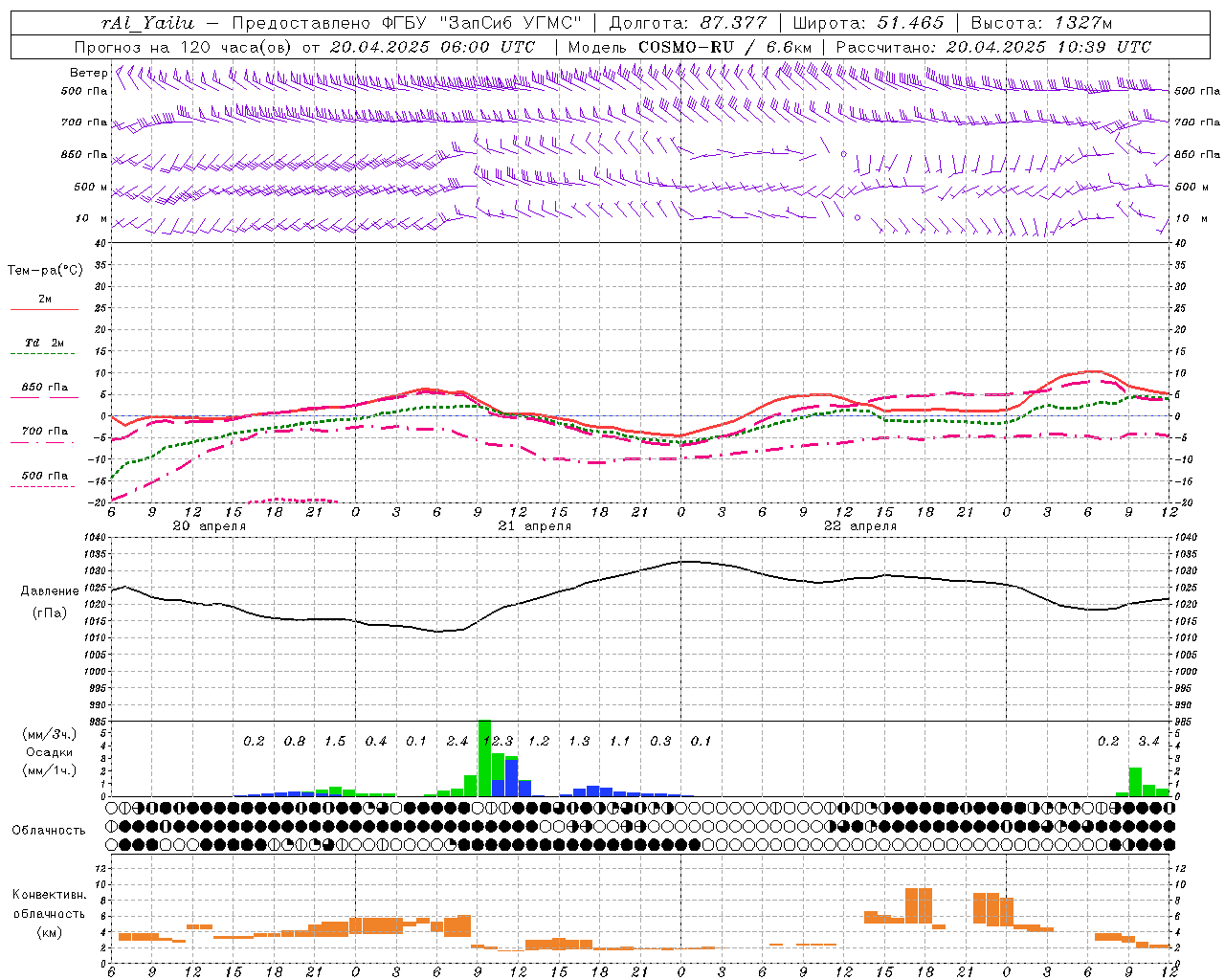Click the 'Облачность' cloud cover label
This screenshot has width=1225, height=980.
pos(49,830)
